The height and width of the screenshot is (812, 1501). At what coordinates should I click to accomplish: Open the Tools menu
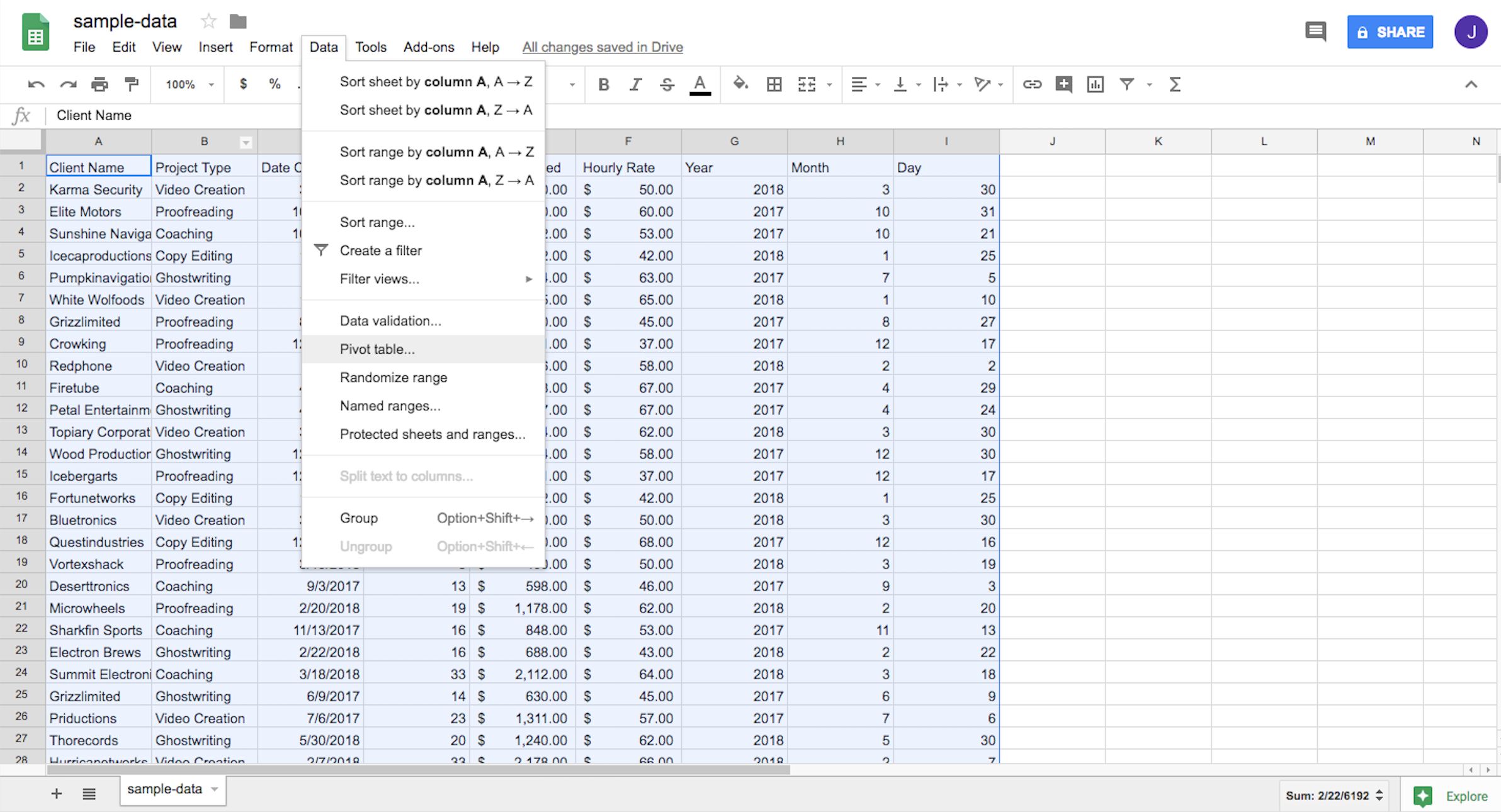tap(370, 47)
